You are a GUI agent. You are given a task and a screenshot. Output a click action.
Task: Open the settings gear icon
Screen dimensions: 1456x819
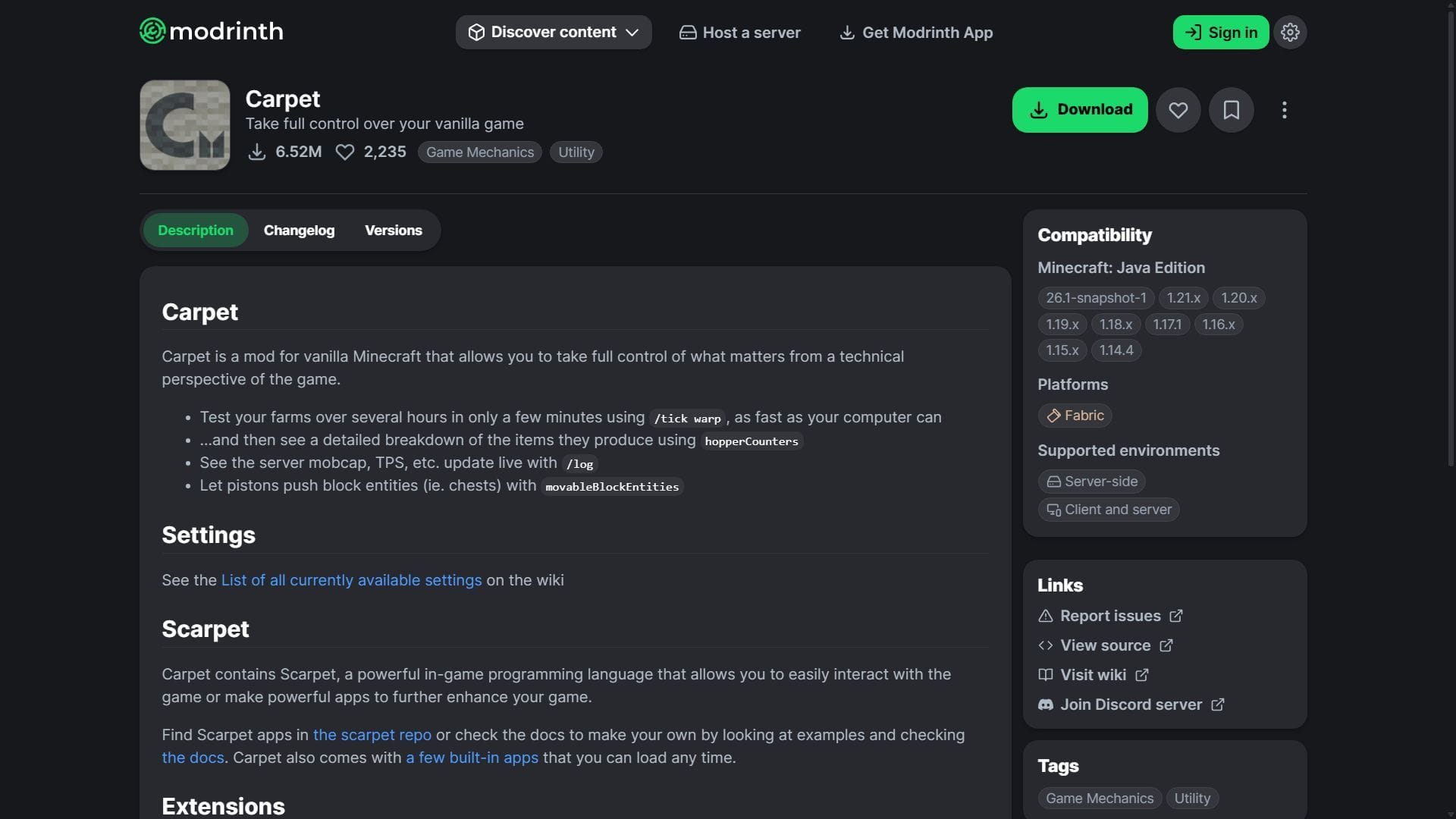click(x=1290, y=33)
